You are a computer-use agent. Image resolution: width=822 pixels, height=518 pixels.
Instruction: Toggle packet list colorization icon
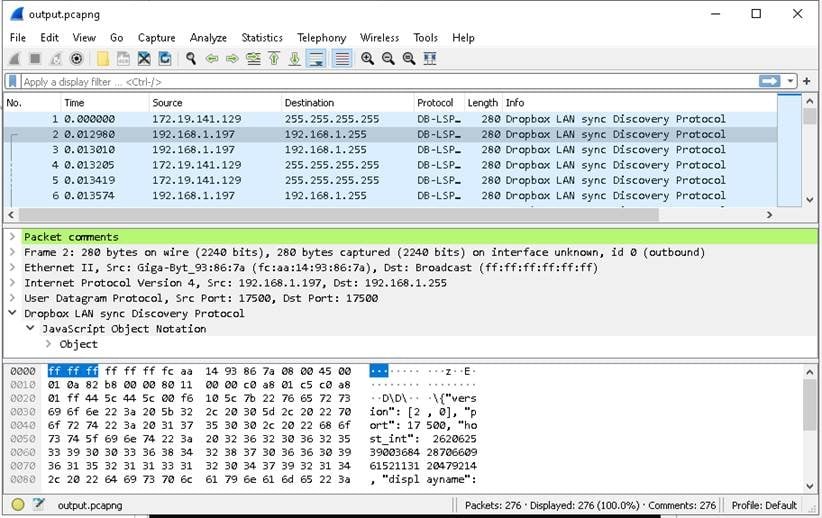342,59
